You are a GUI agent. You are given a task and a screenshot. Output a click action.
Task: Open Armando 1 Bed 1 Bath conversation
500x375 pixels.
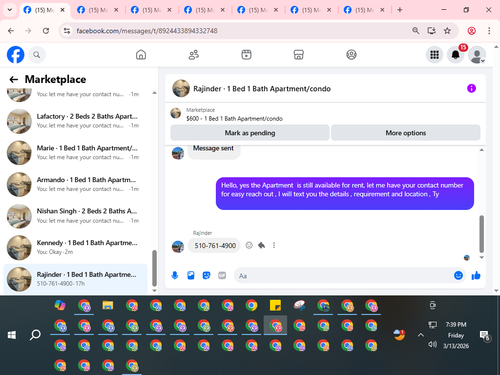pyautogui.click(x=75, y=184)
